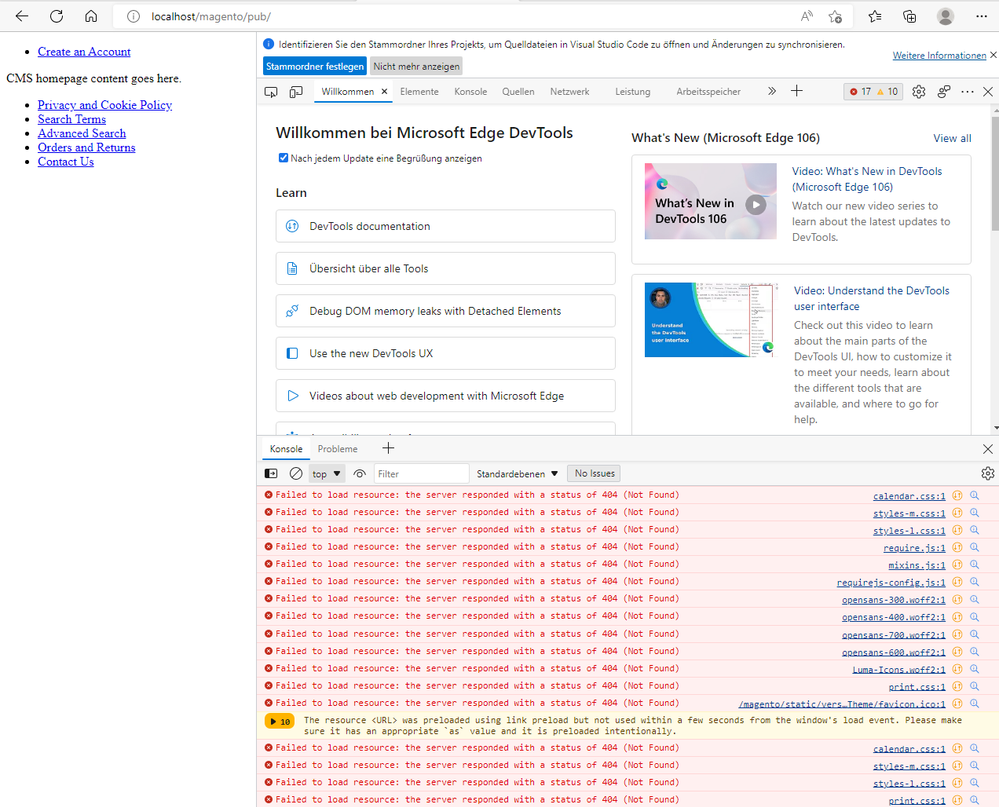999x807 pixels.
Task: Toggle live expression eye icon
Action: tap(360, 474)
